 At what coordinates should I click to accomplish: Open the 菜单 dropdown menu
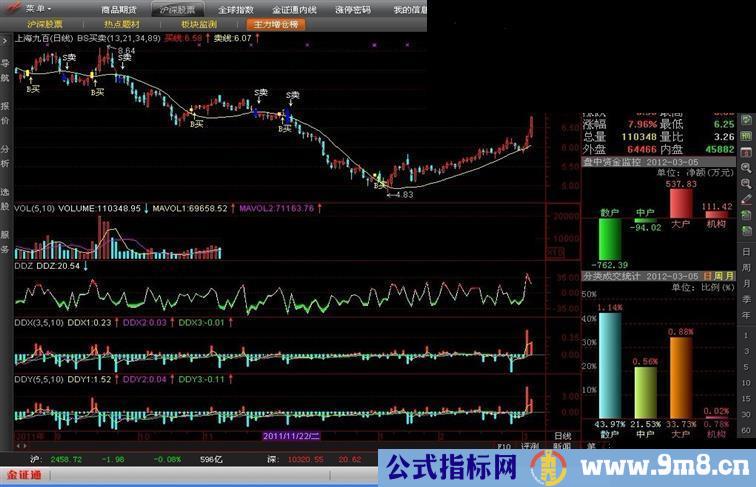click(x=37, y=7)
